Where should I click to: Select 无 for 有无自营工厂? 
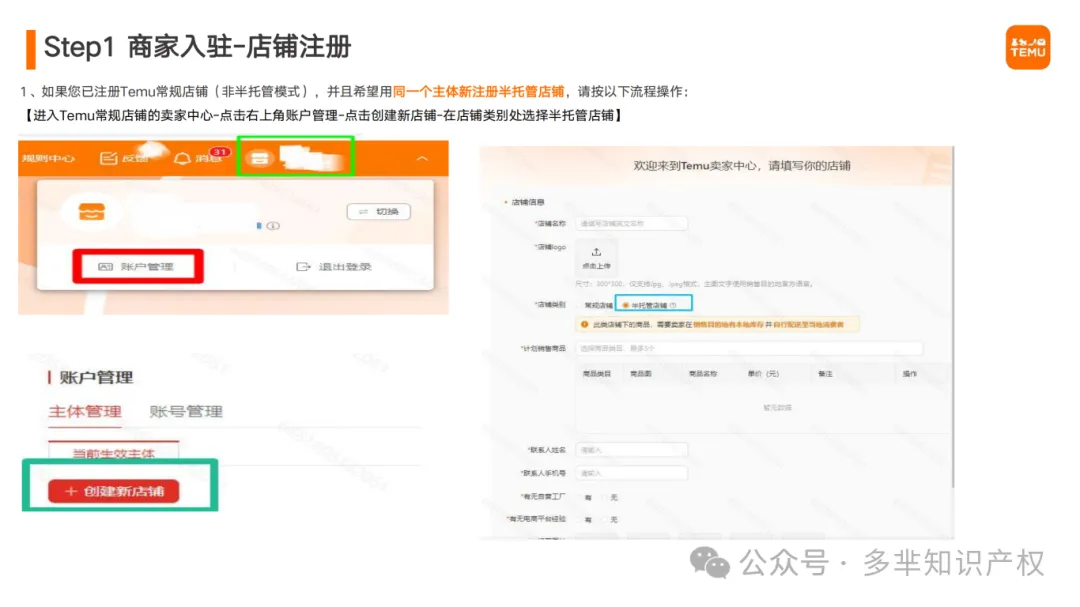pyautogui.click(x=611, y=497)
